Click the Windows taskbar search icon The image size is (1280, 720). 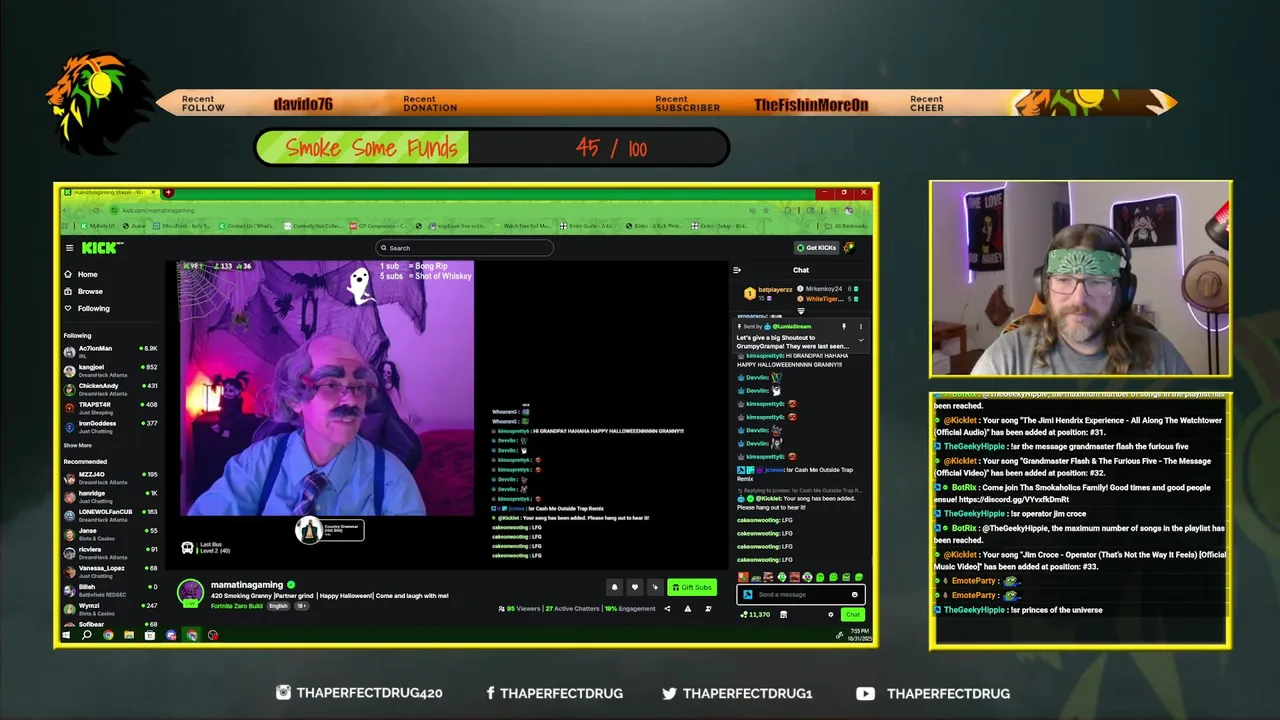pos(87,635)
